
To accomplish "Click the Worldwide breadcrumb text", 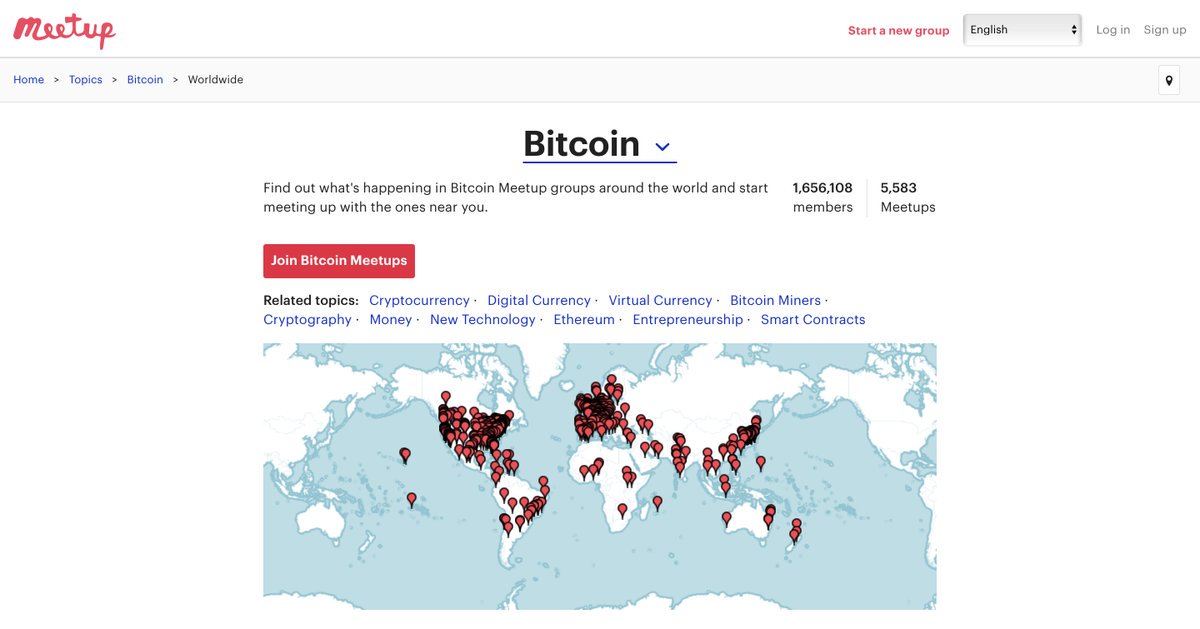I will click(215, 80).
